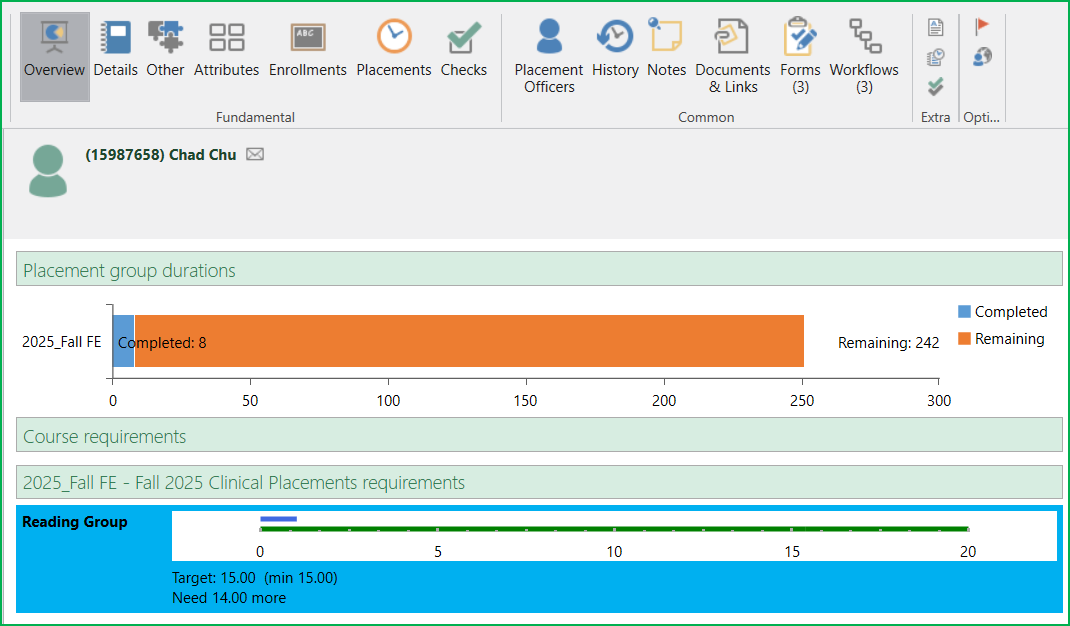
Task: Click the user-with-globe icon in Options
Action: (982, 57)
